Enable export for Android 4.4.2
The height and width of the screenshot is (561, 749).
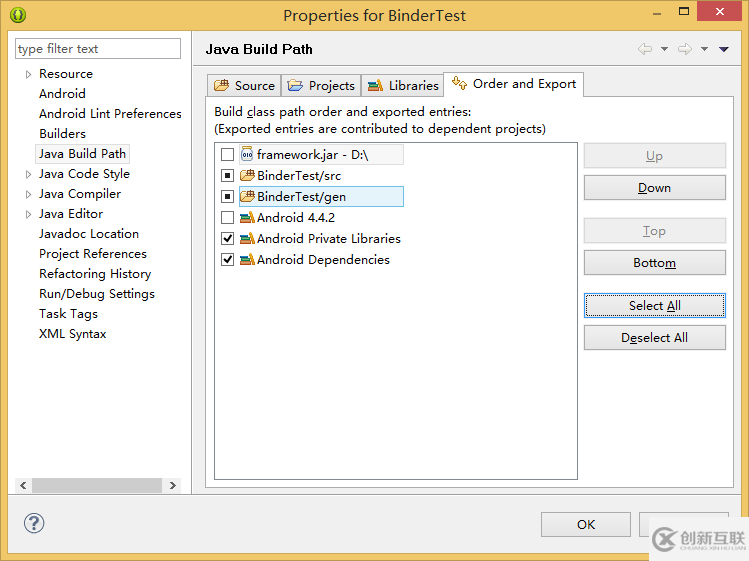[x=227, y=217]
